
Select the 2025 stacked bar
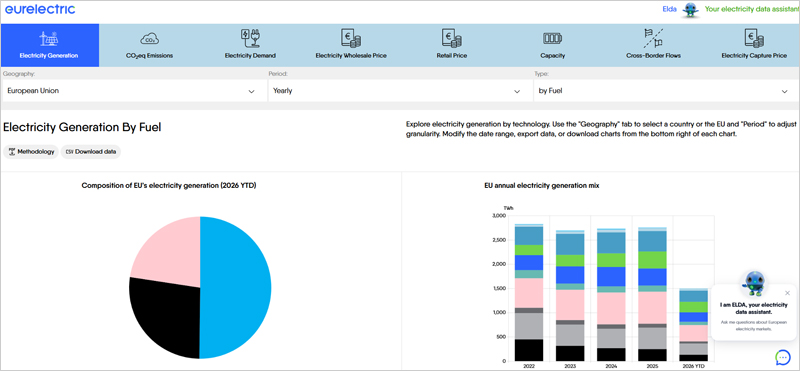coord(652,294)
